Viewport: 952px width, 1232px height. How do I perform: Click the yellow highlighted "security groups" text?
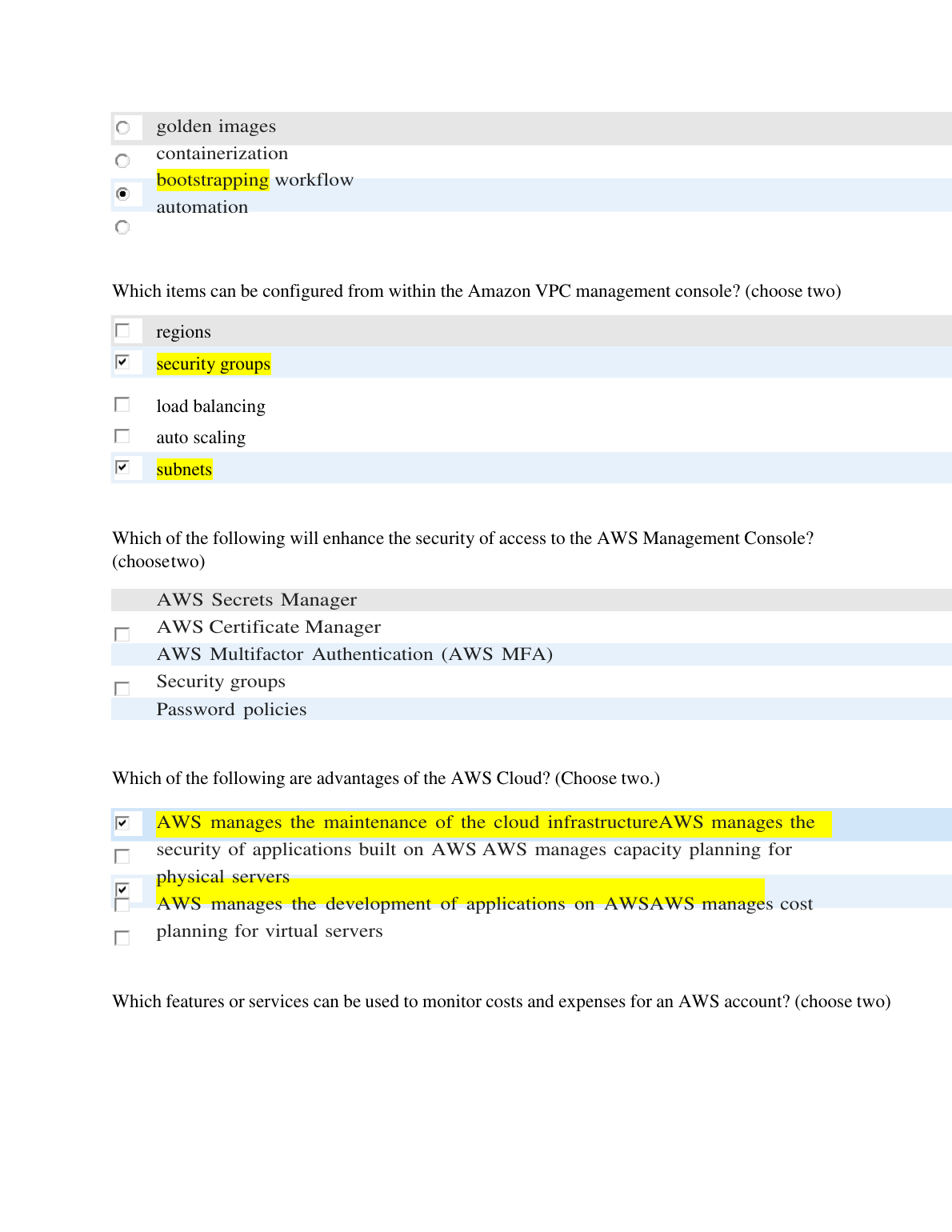[213, 364]
